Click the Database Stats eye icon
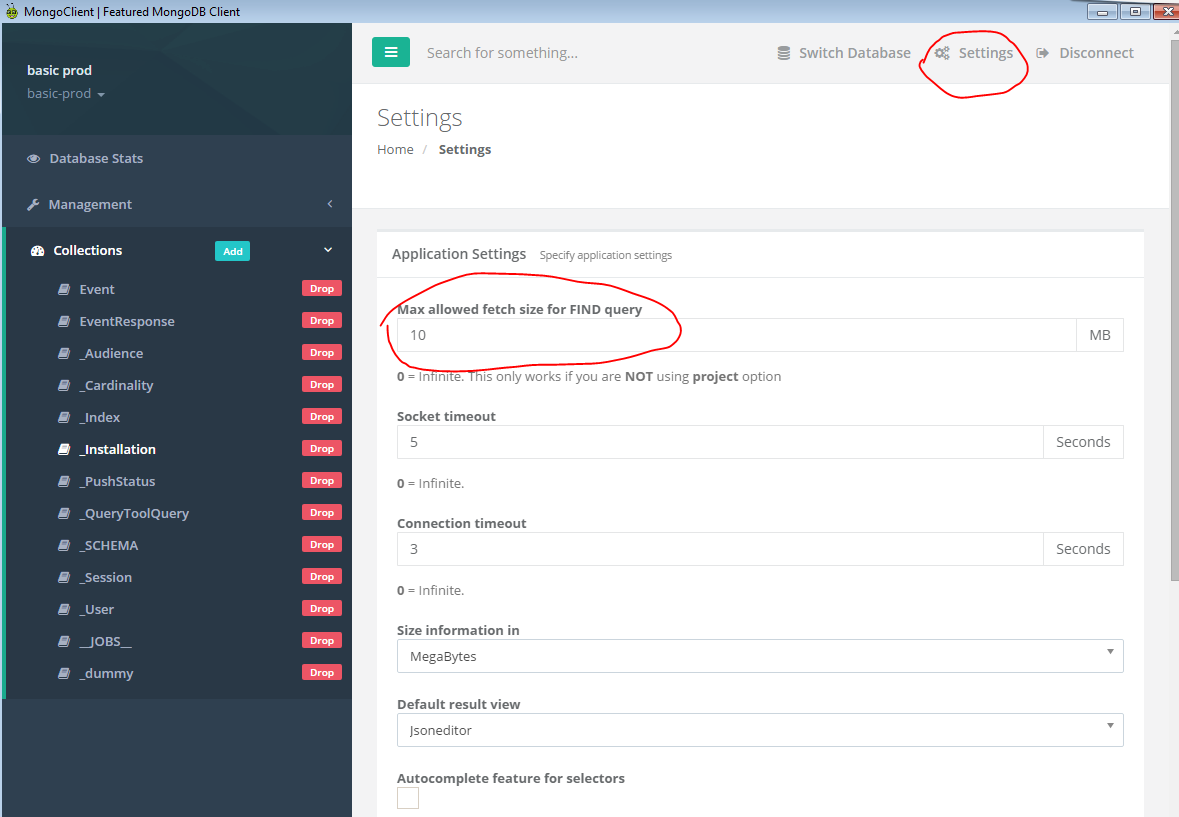The image size is (1179, 817). (34, 159)
